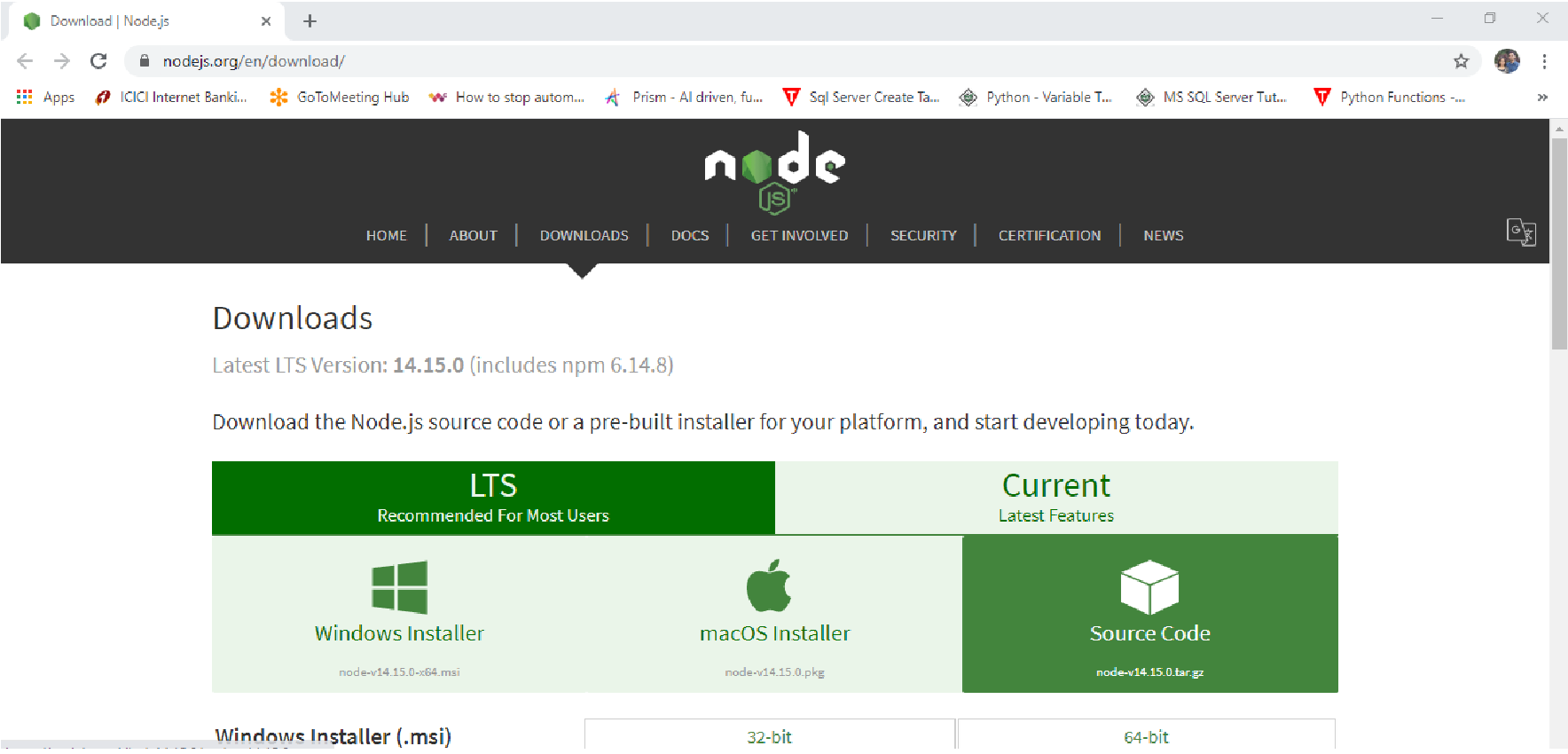This screenshot has height=754, width=1568.
Task: Switch to the Current Latest Features tab
Action: 1056,498
